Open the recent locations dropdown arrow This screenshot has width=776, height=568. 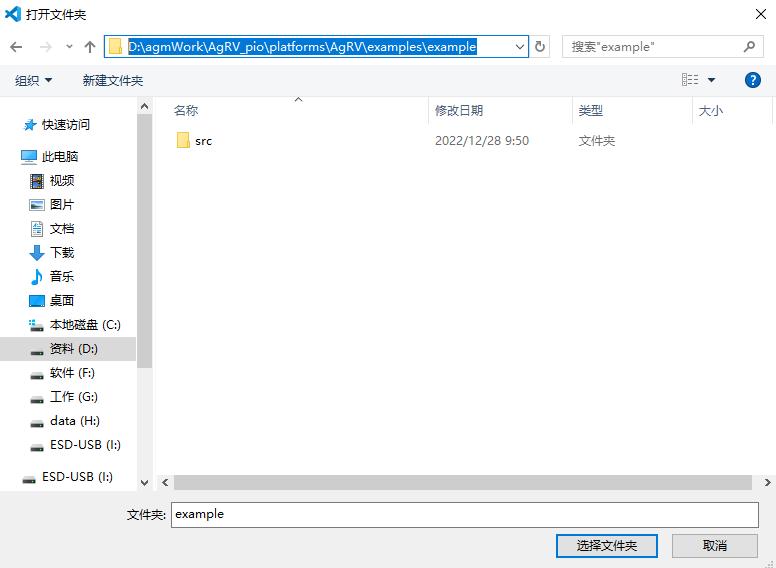(69, 47)
